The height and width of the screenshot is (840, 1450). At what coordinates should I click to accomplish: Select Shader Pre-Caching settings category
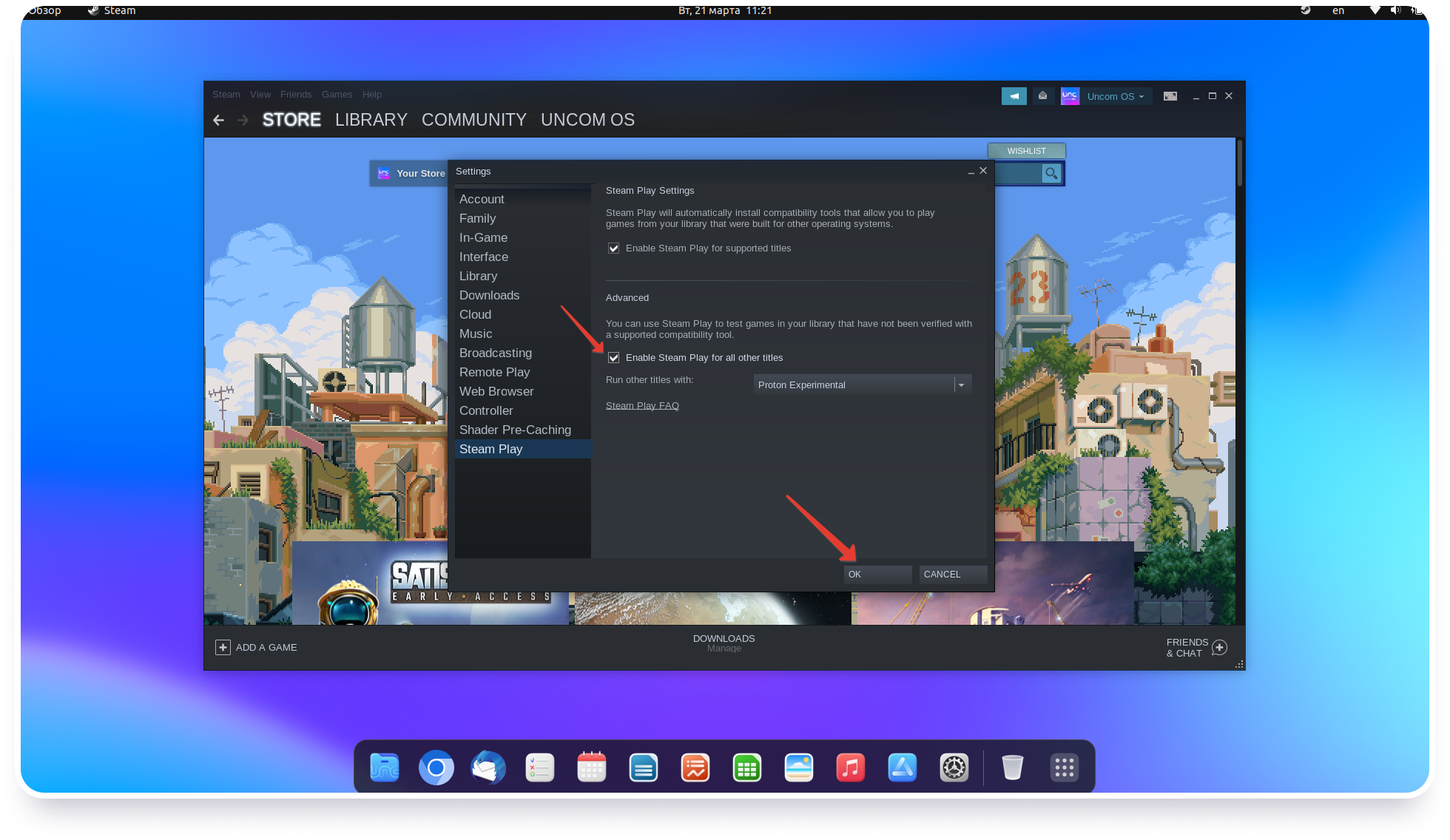click(x=523, y=430)
